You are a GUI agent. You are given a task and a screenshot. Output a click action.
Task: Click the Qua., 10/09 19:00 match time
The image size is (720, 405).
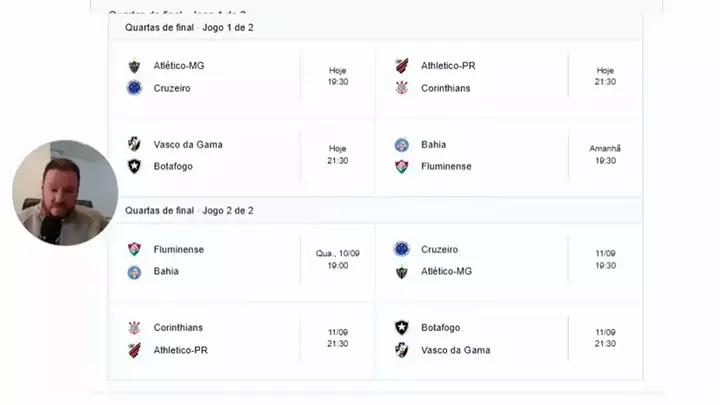338,260
